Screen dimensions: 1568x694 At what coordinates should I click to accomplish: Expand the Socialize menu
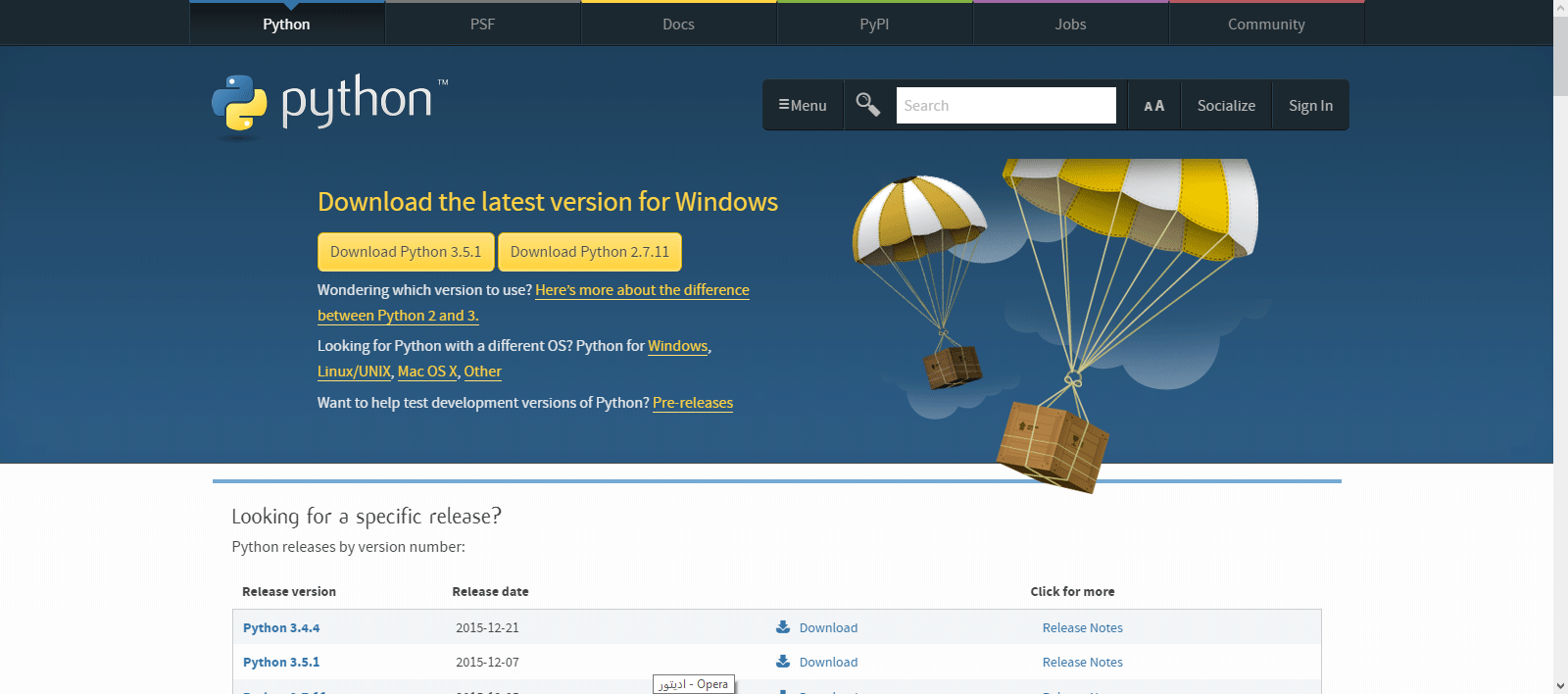[x=1226, y=106]
